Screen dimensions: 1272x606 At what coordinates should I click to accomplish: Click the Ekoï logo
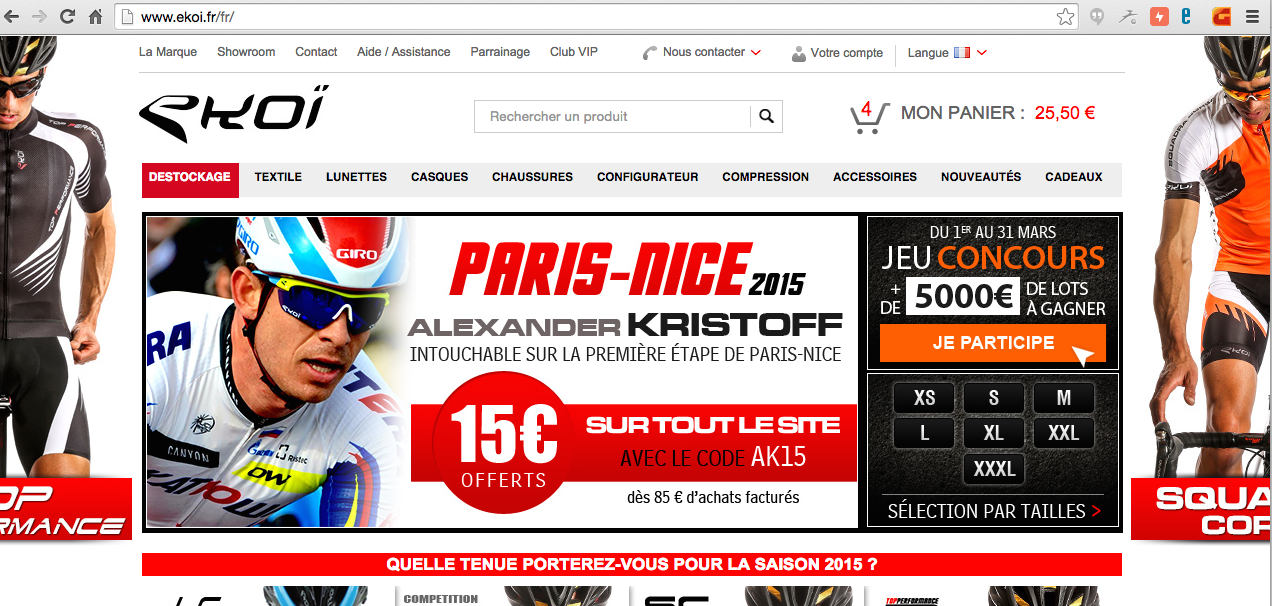coord(233,114)
